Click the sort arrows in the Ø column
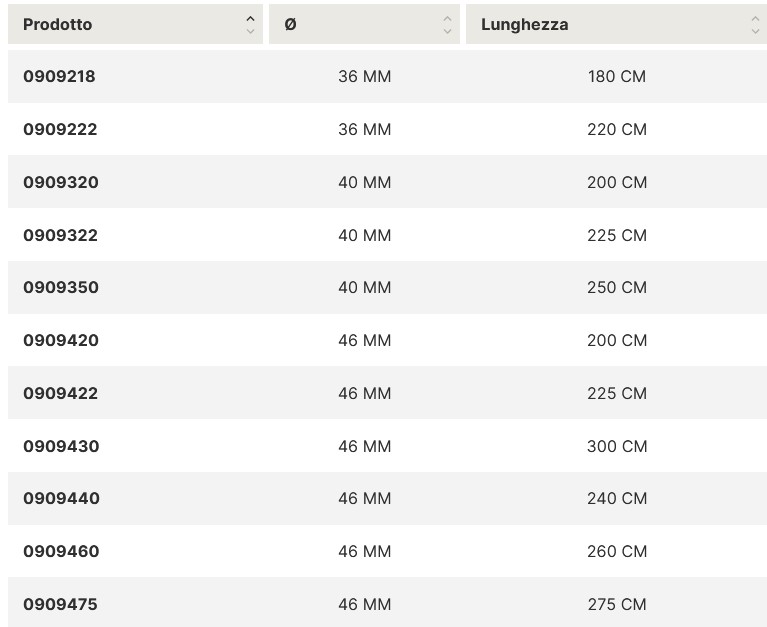This screenshot has width=767, height=627. point(447,25)
